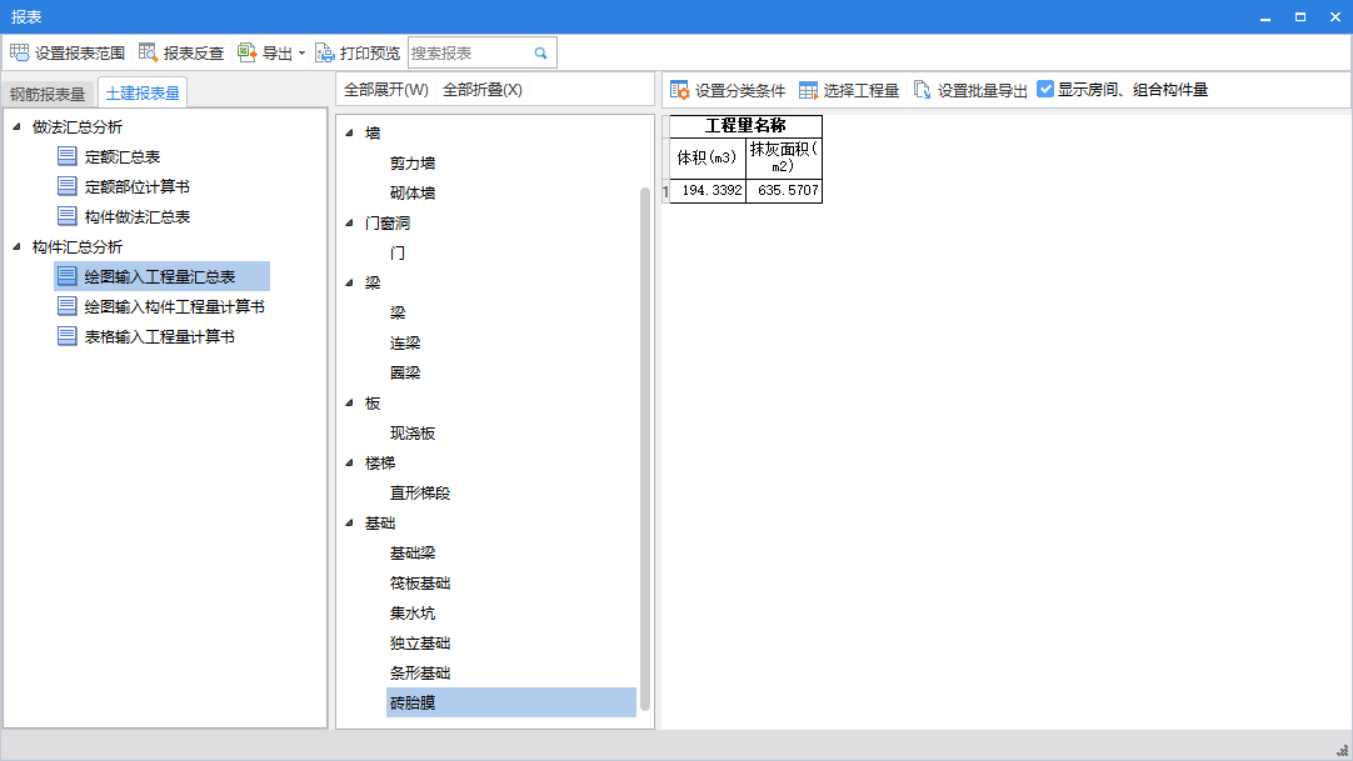Screen dimensions: 1353x761
Task: Click the component tree vertical scrollbar
Action: (x=645, y=449)
